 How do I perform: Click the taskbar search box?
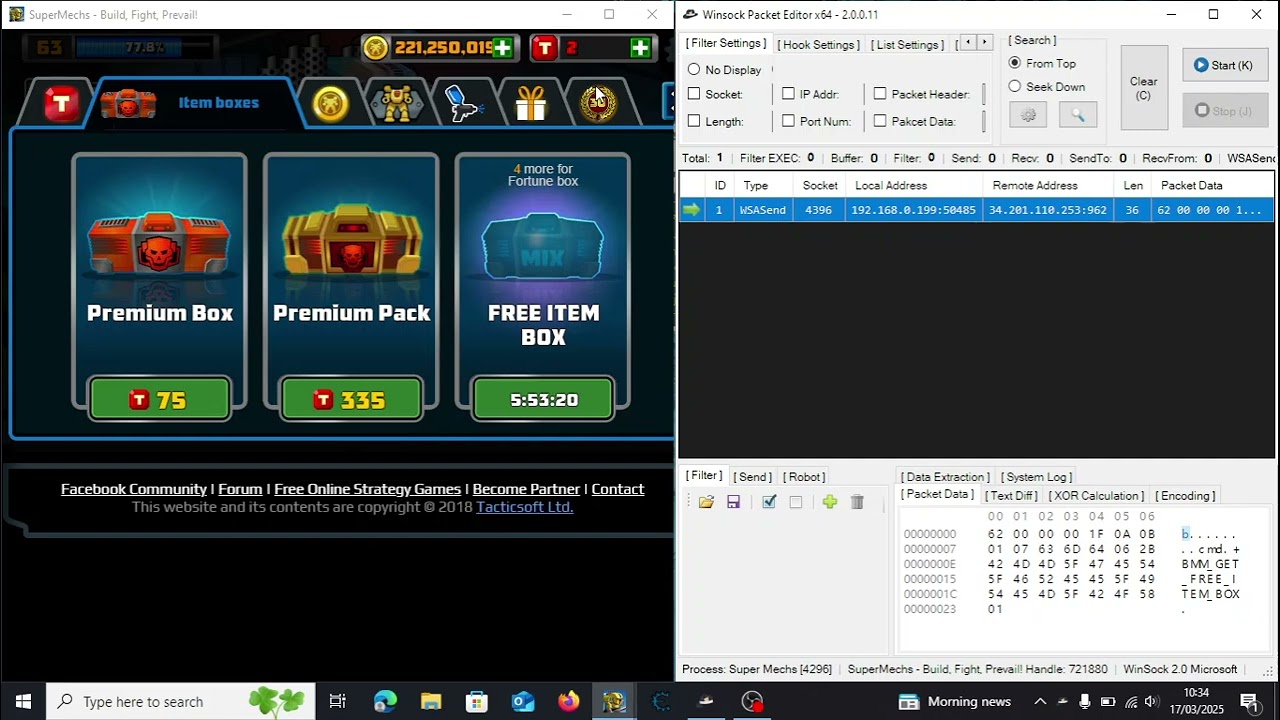click(180, 701)
